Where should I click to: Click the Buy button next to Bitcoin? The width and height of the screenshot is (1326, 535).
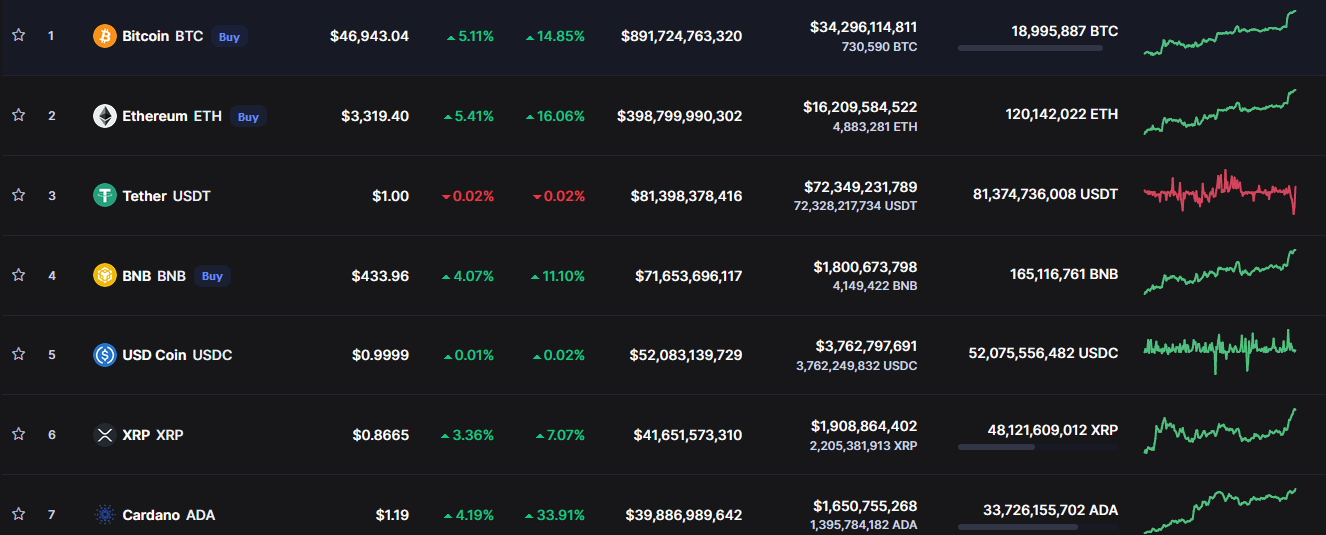click(x=229, y=37)
